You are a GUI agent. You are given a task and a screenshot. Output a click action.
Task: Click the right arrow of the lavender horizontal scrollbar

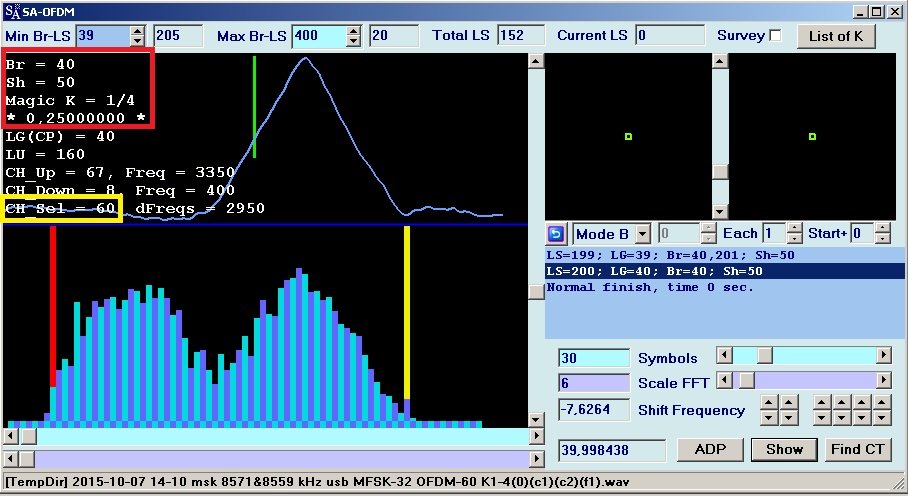coord(537,459)
